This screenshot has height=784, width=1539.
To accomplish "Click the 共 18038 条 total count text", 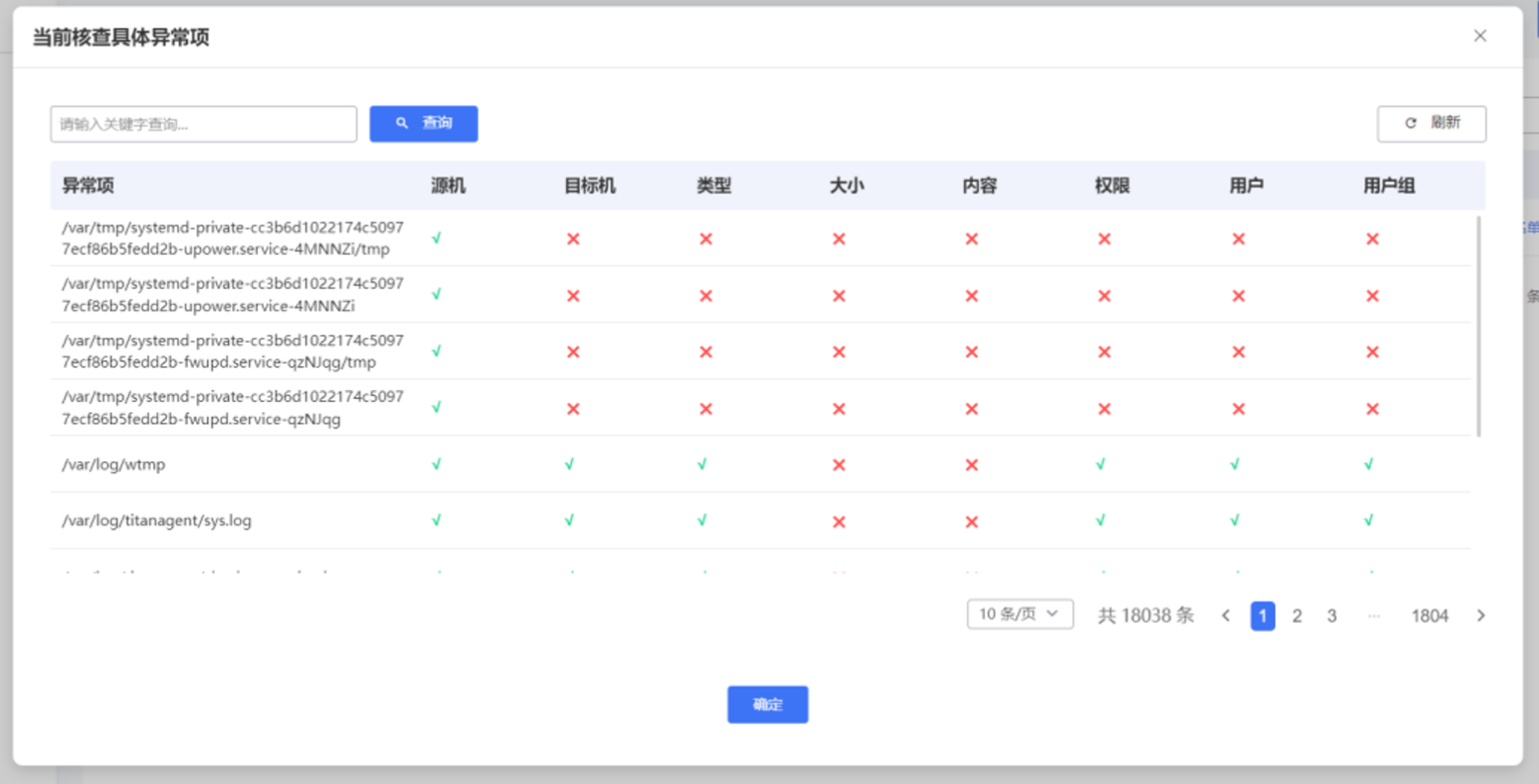I will coord(1146,616).
